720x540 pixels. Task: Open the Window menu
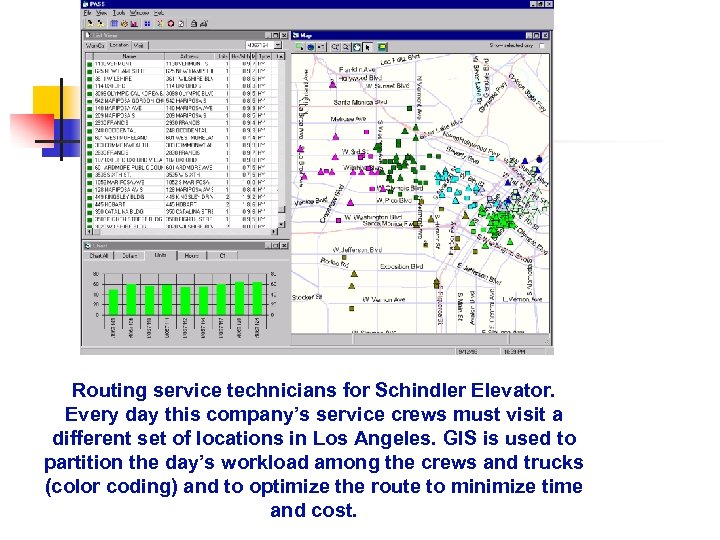coord(139,13)
